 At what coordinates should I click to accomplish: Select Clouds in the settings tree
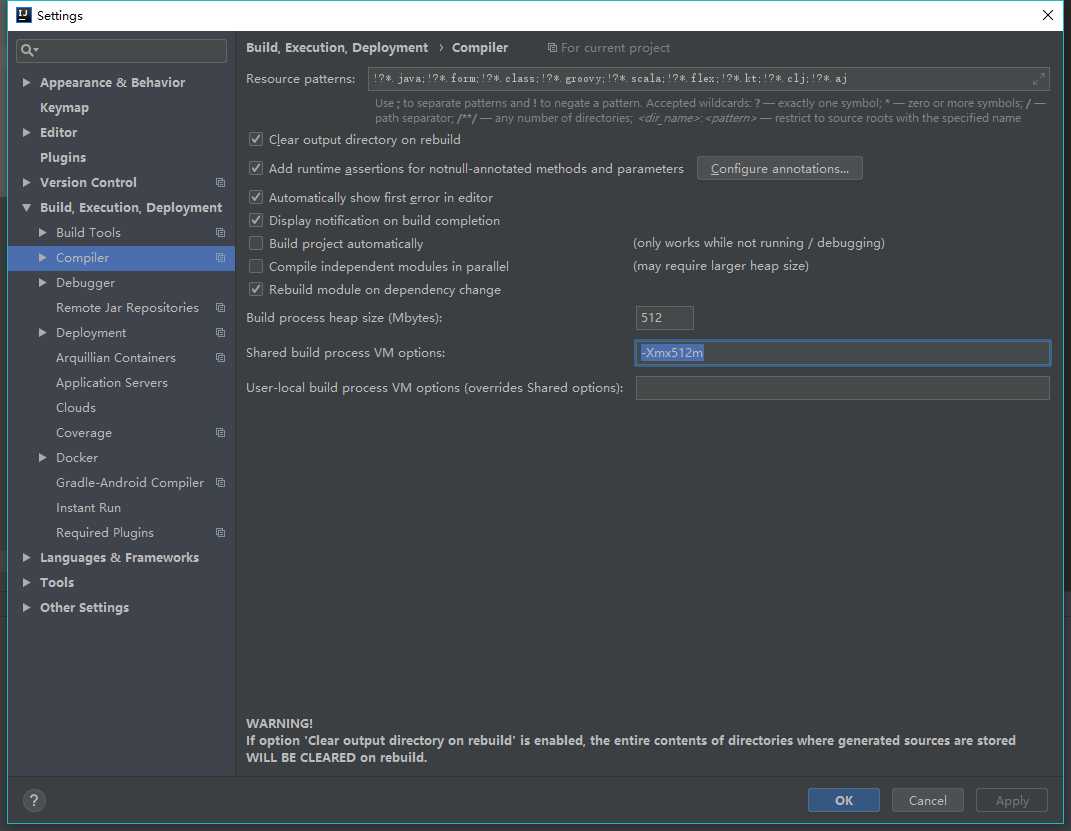pos(76,408)
